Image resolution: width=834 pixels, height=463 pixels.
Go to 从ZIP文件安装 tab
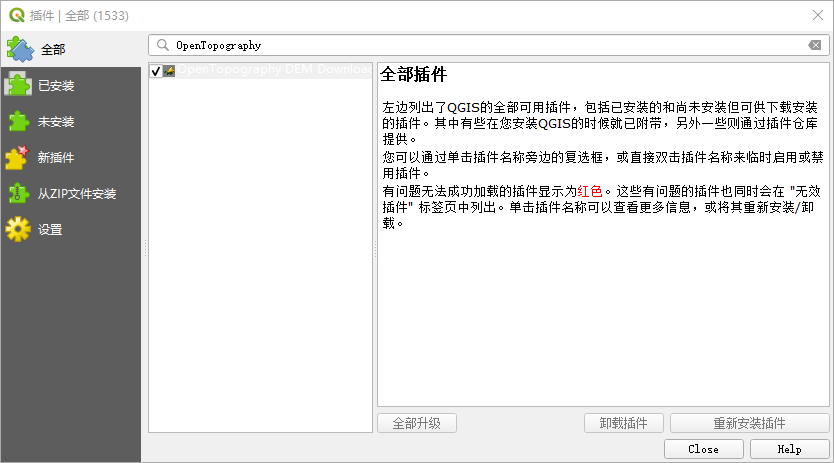[x=71, y=194]
